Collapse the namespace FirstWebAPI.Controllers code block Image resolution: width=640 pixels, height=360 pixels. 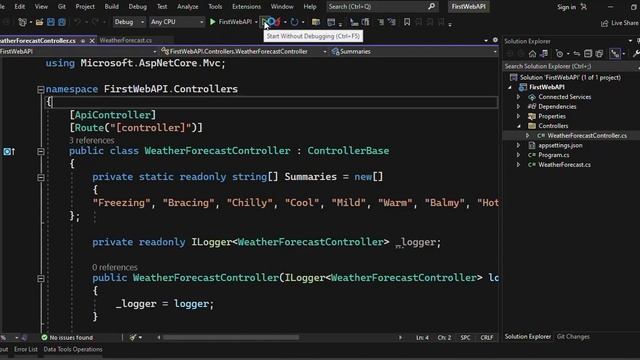40,89
